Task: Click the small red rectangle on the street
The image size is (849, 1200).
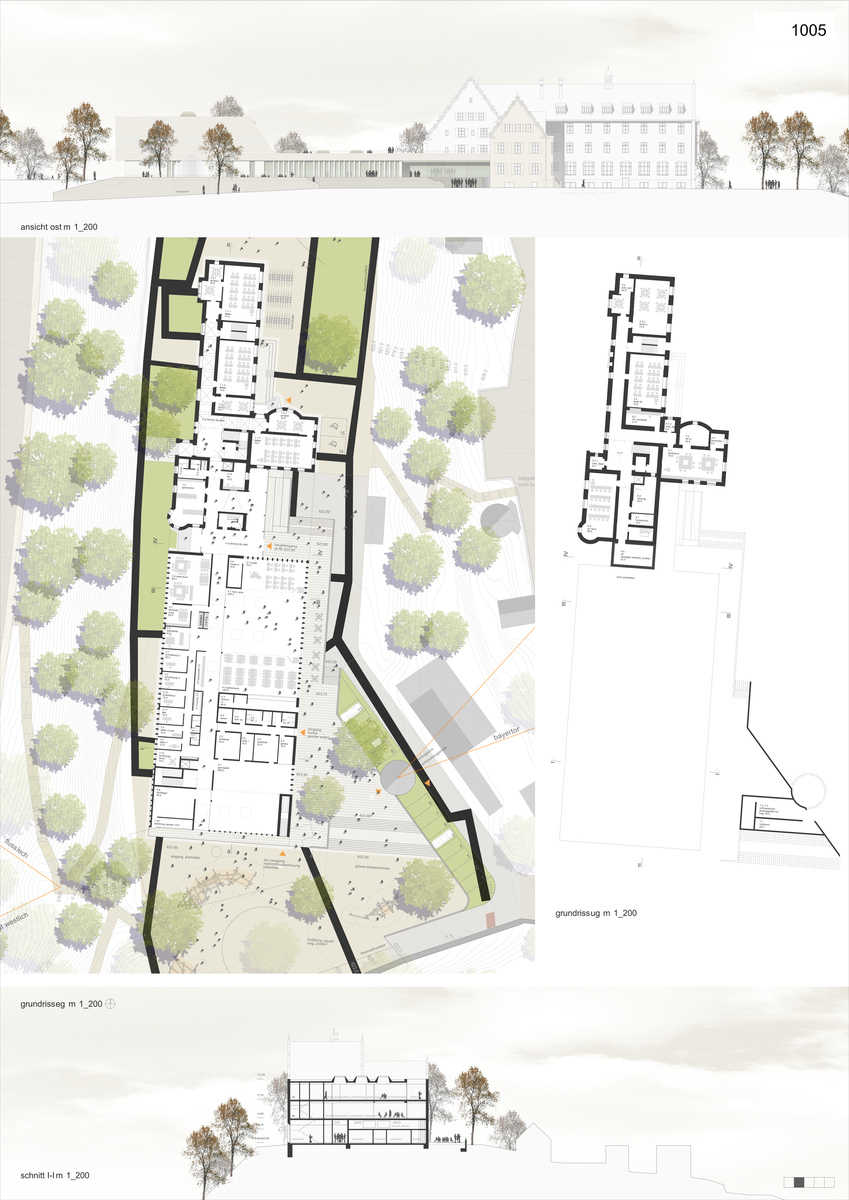Action: pos(490,920)
